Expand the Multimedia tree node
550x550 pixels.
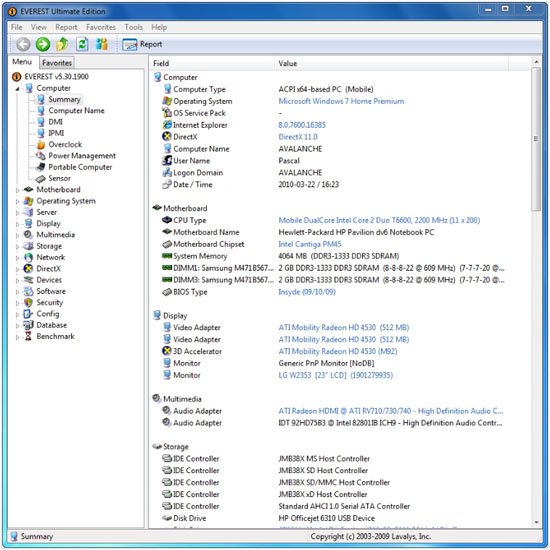(x=17, y=235)
